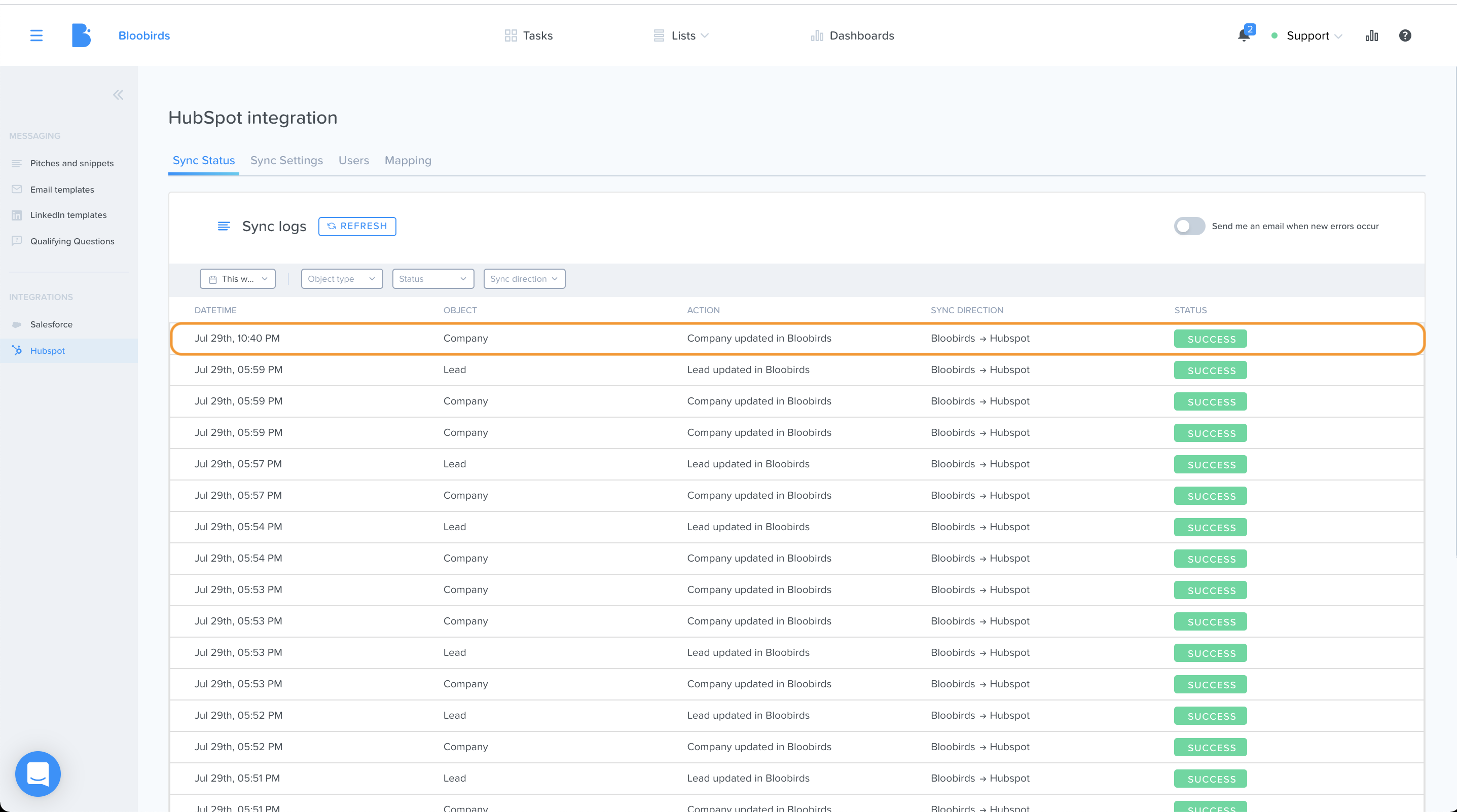Click the 05:54 PM Lead log row
The height and width of the screenshot is (812, 1457).
tap(797, 527)
